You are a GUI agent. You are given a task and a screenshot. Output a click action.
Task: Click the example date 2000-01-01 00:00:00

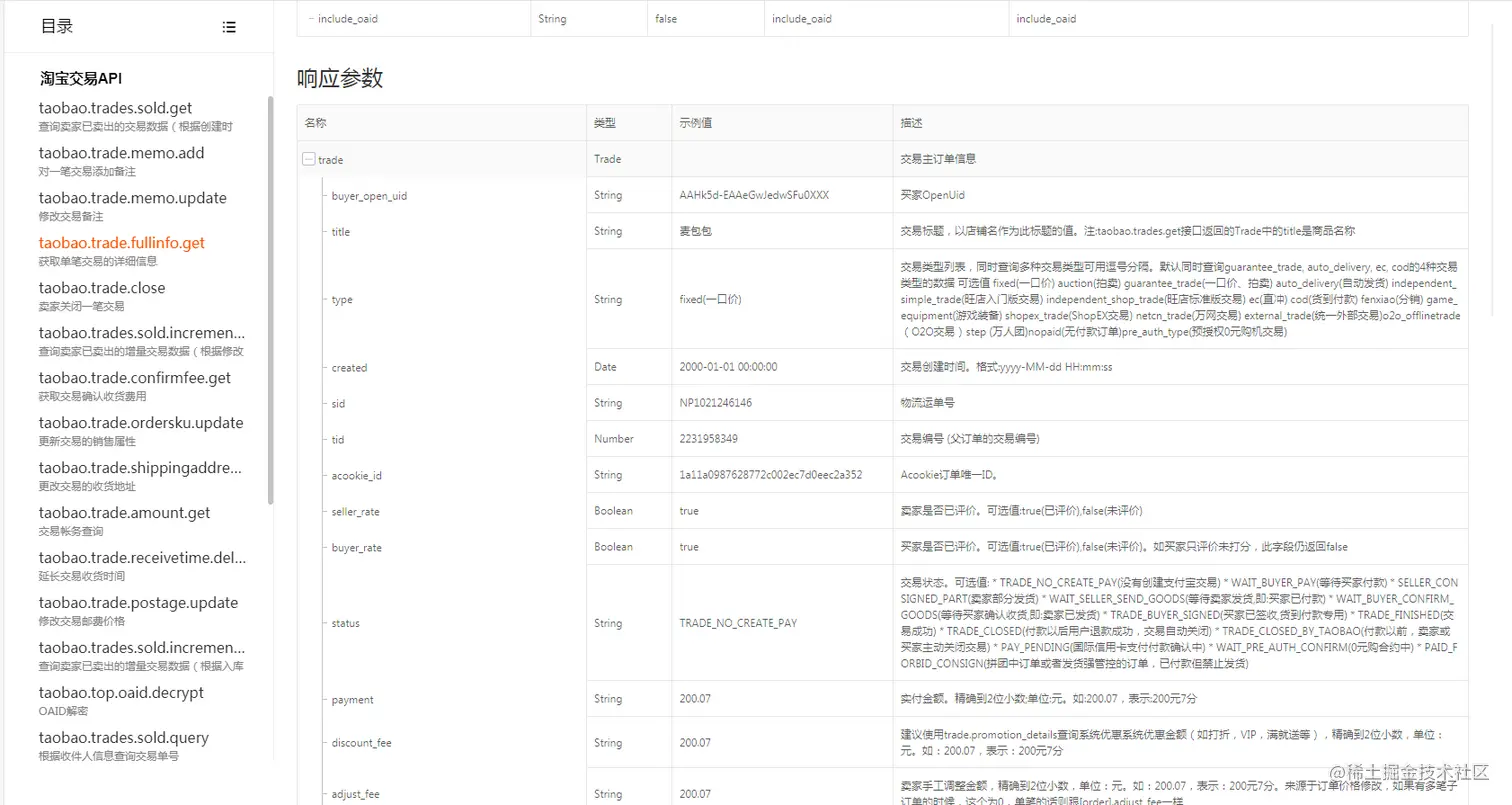pos(728,367)
